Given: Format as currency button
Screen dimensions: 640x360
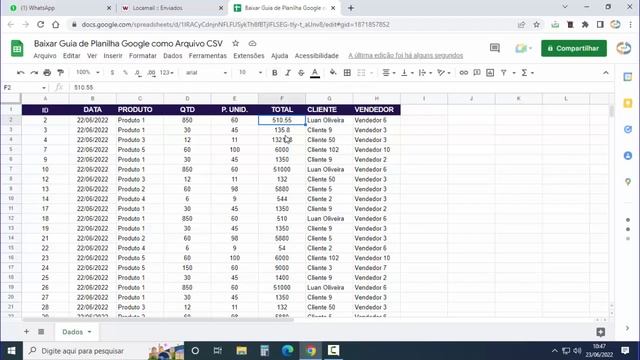Looking at the screenshot, I should (112, 73).
